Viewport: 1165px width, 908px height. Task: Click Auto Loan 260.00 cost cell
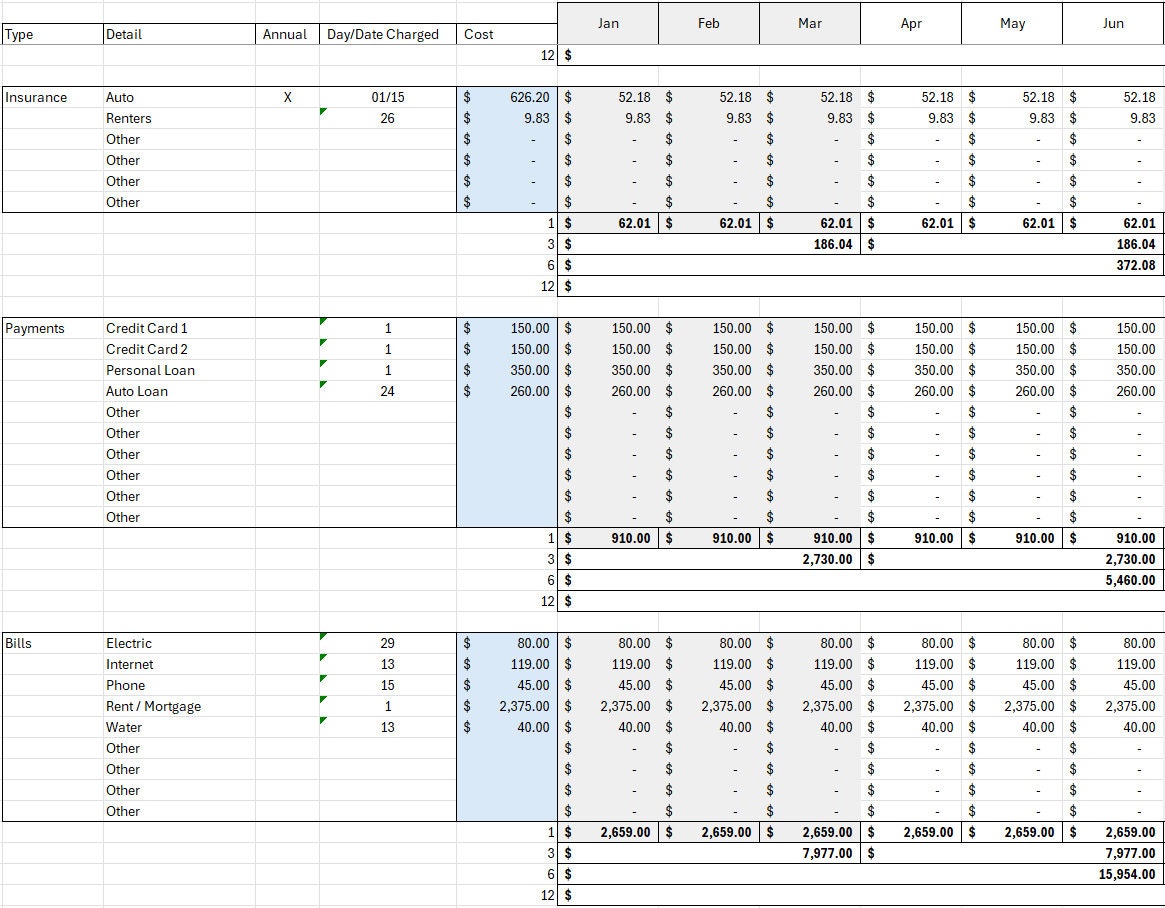coord(507,391)
